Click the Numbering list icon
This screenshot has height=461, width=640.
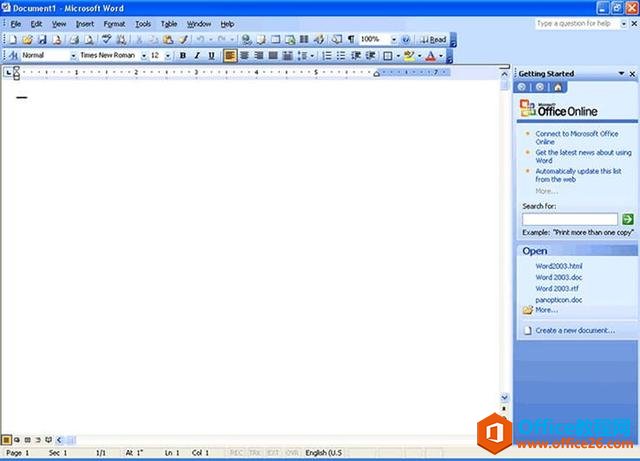click(x=327, y=56)
